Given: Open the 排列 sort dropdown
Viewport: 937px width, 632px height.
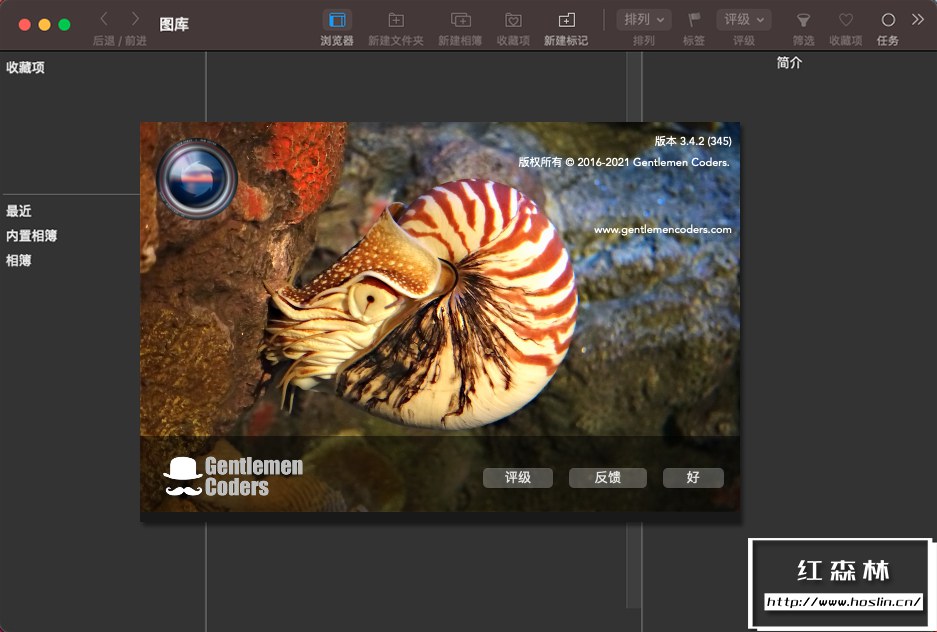Looking at the screenshot, I should tap(644, 20).
